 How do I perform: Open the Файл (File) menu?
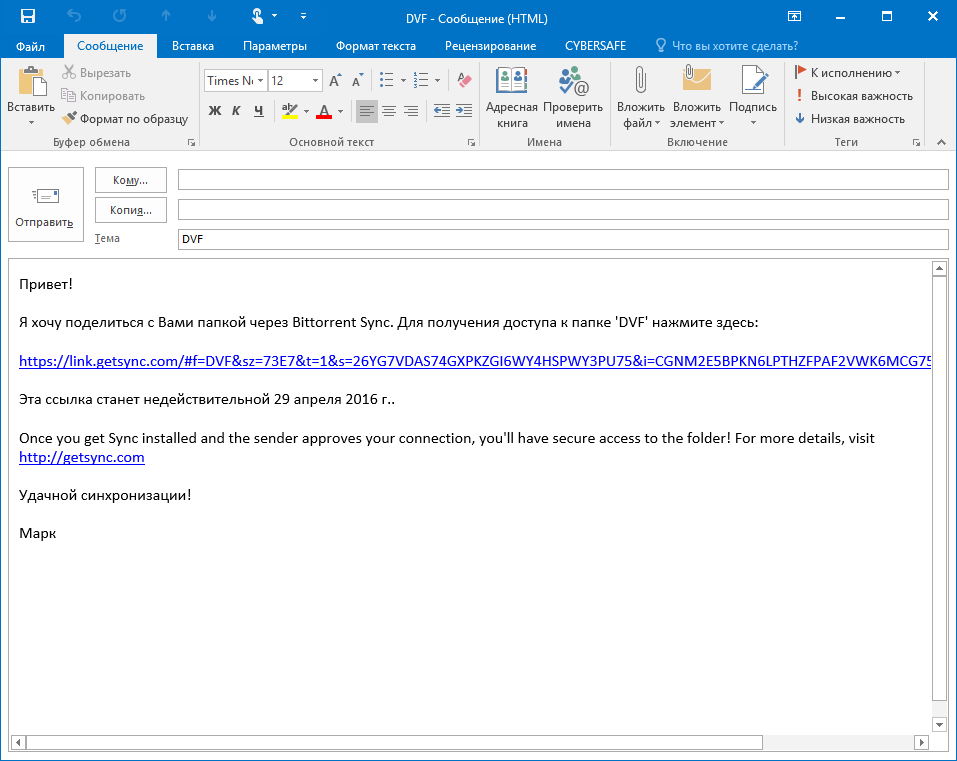30,46
